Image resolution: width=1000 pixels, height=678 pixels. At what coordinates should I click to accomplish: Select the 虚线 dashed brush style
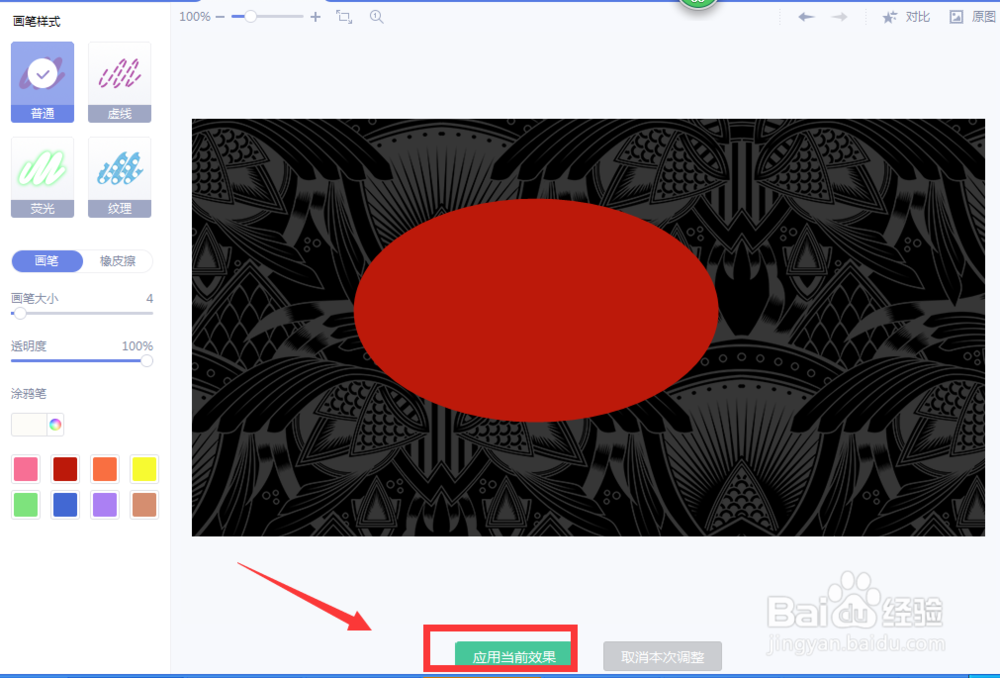point(119,82)
